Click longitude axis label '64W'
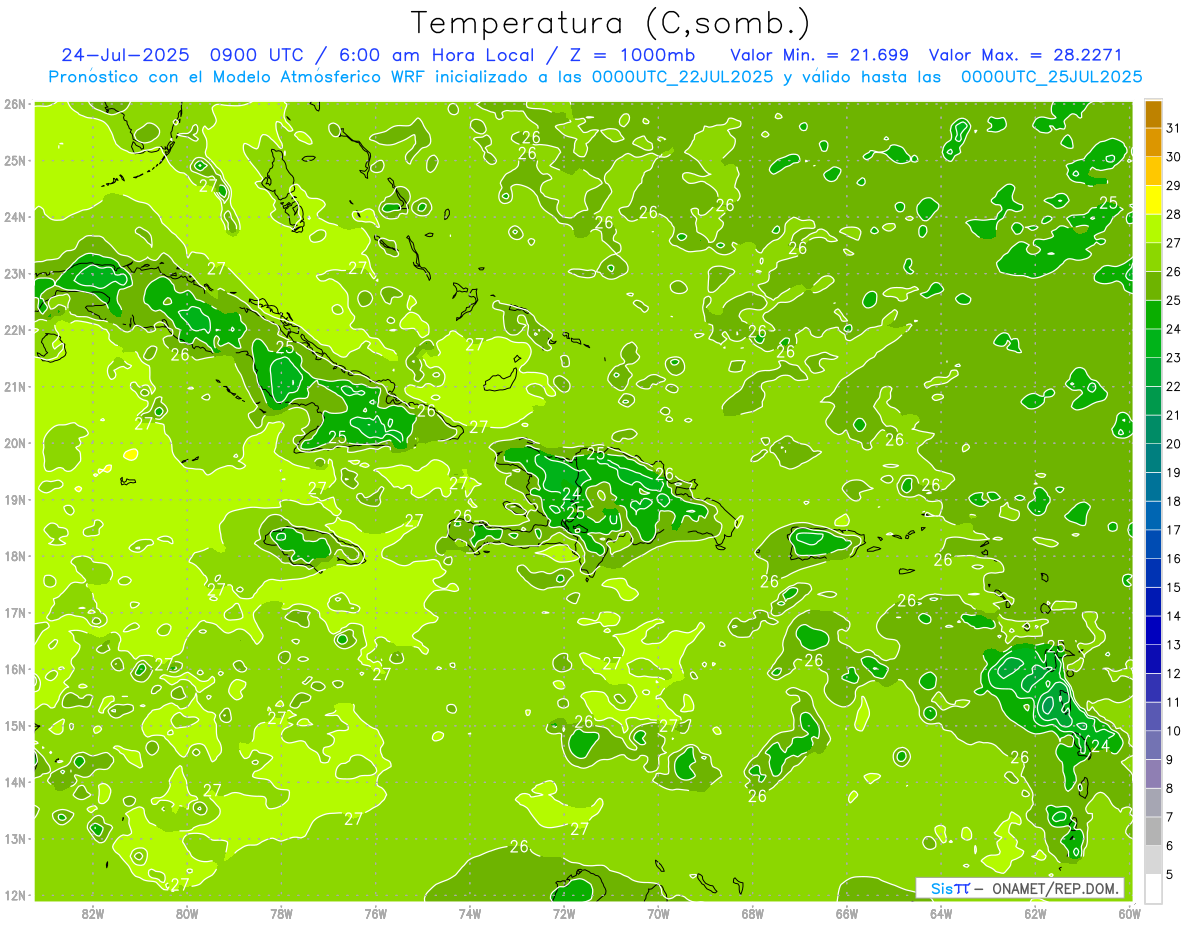The height and width of the screenshot is (927, 1200). point(941,914)
